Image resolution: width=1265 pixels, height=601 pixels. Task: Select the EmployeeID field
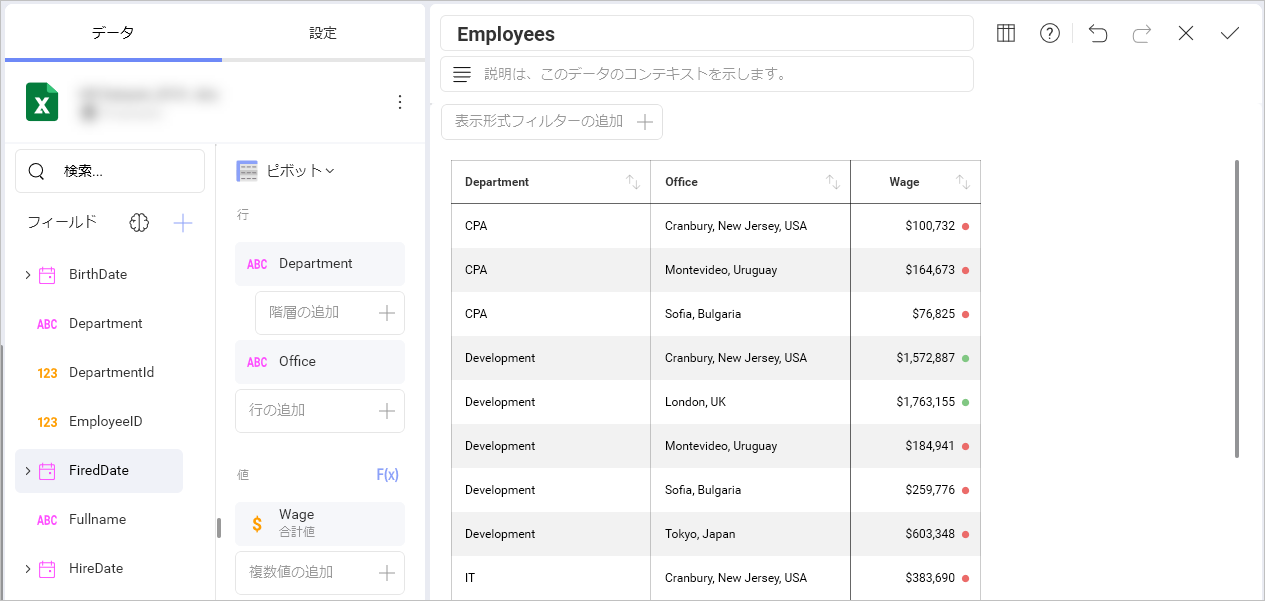(x=99, y=422)
